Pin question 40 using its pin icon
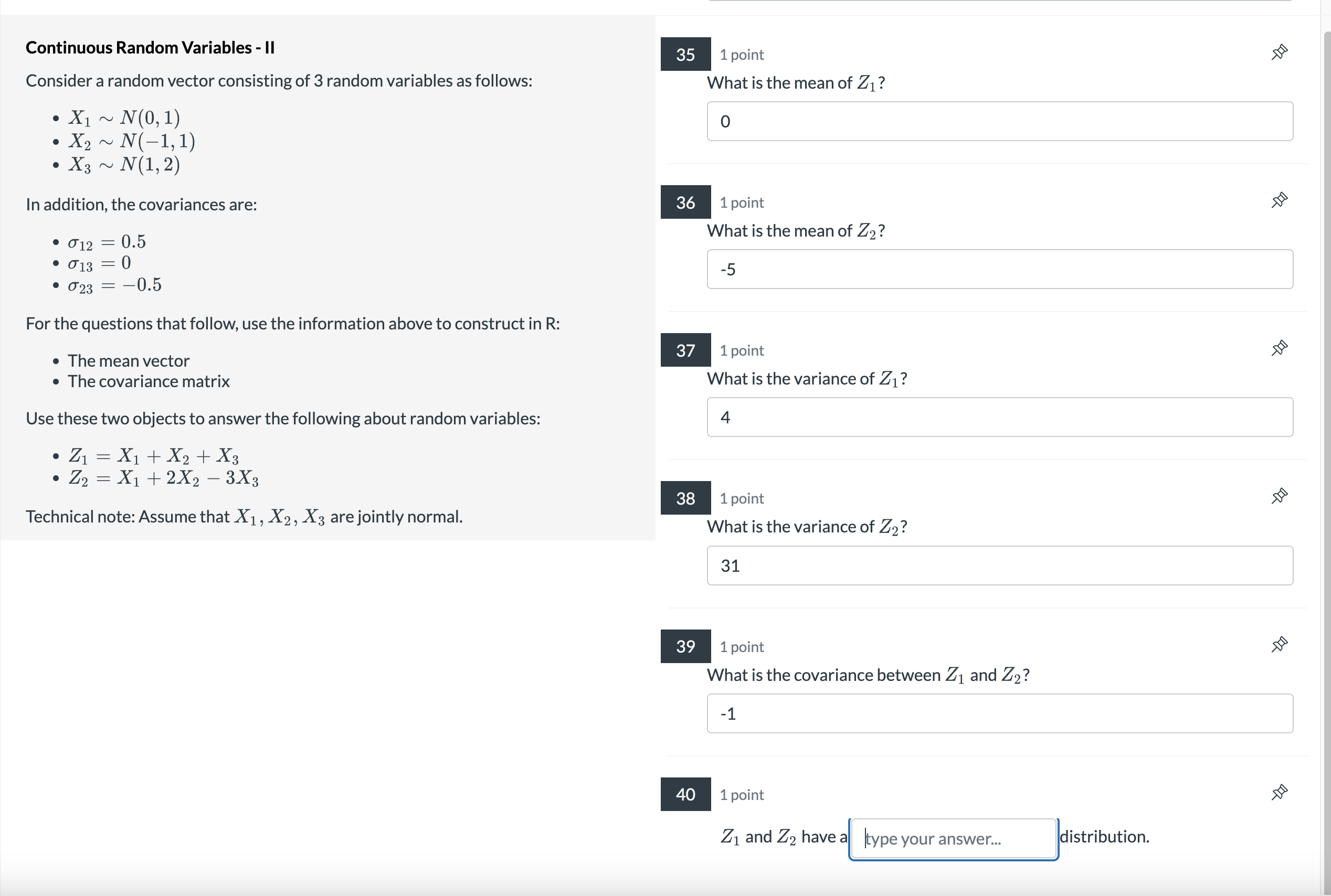The width and height of the screenshot is (1331, 896). [1279, 792]
